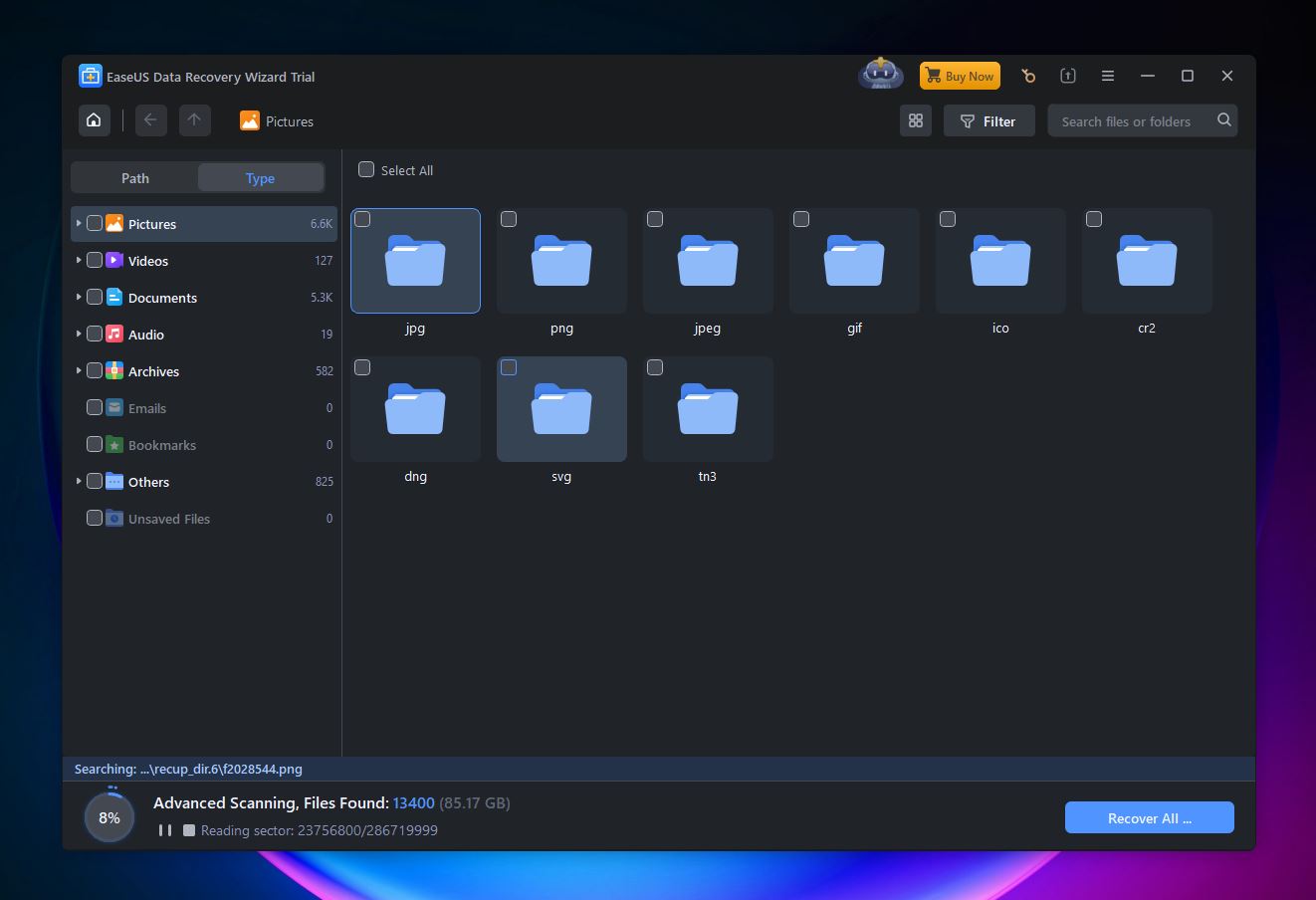
Task: Click the EaseUS app logo icon
Action: point(90,76)
